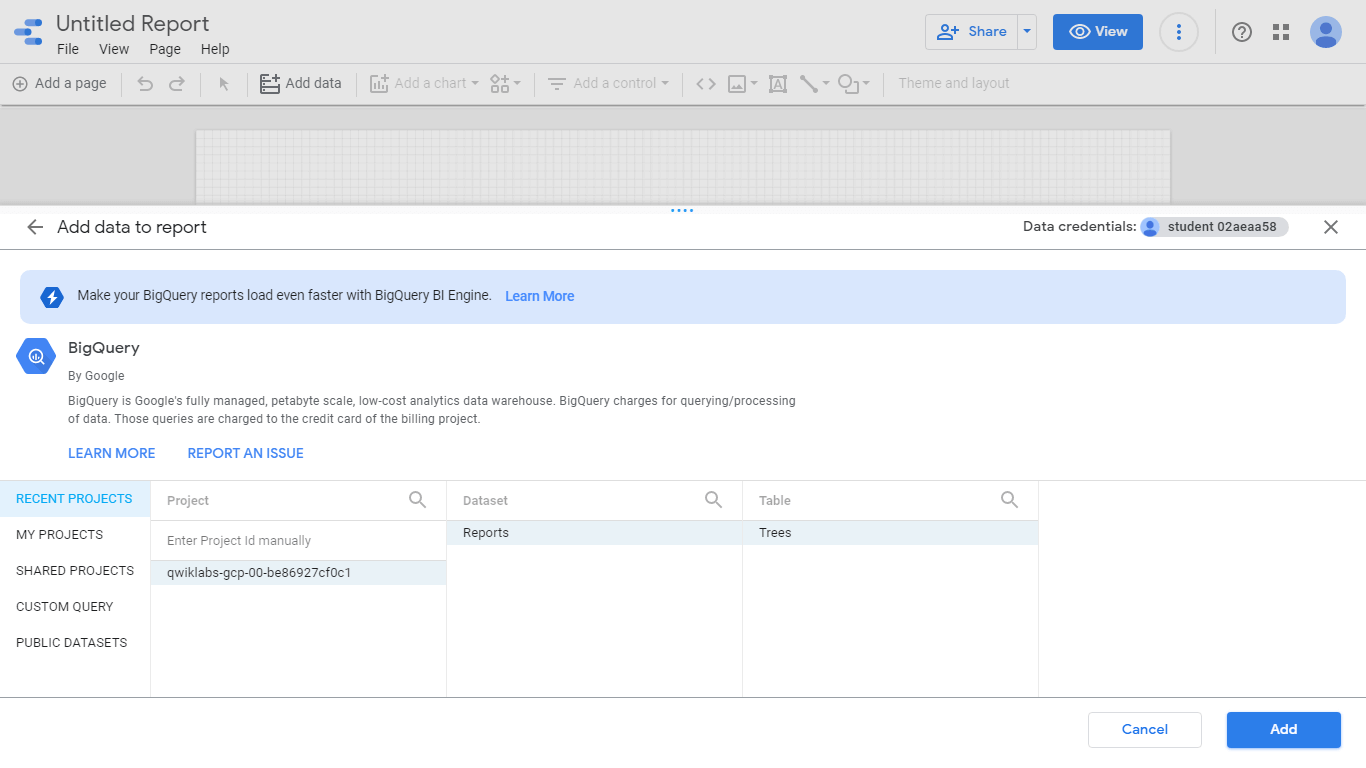The height and width of the screenshot is (768, 1366).
Task: Open the Add a chart dropdown
Action: tap(424, 84)
